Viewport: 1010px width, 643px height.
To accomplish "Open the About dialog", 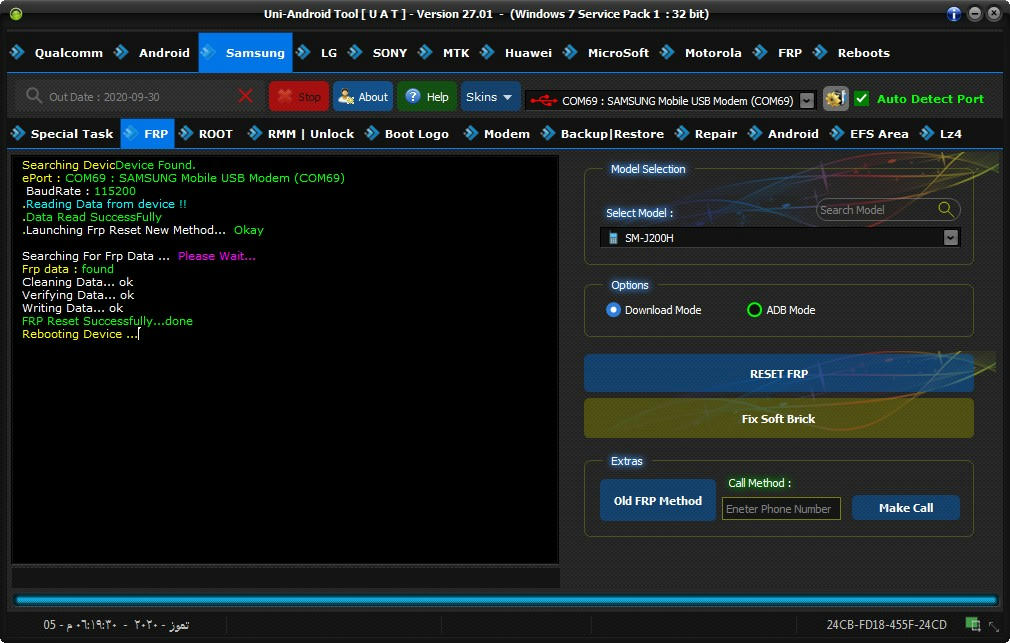I will pos(363,97).
